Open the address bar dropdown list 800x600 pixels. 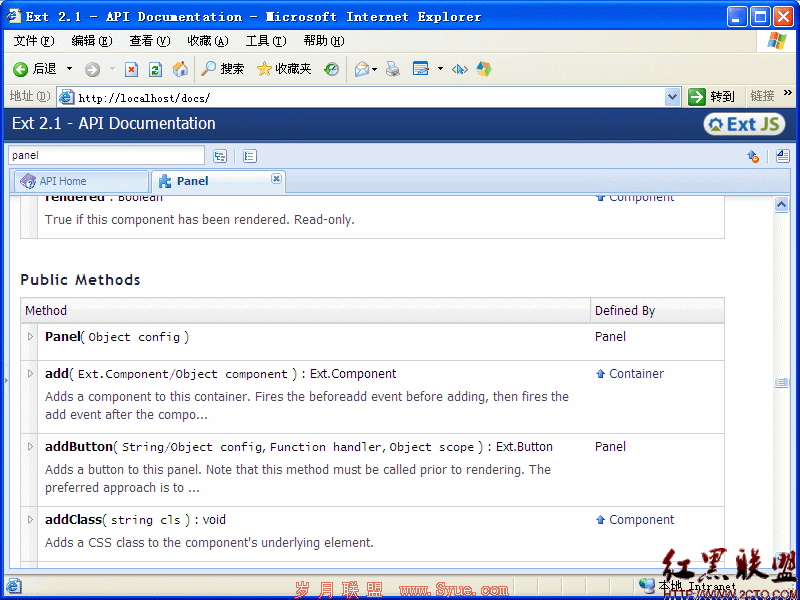pos(673,97)
